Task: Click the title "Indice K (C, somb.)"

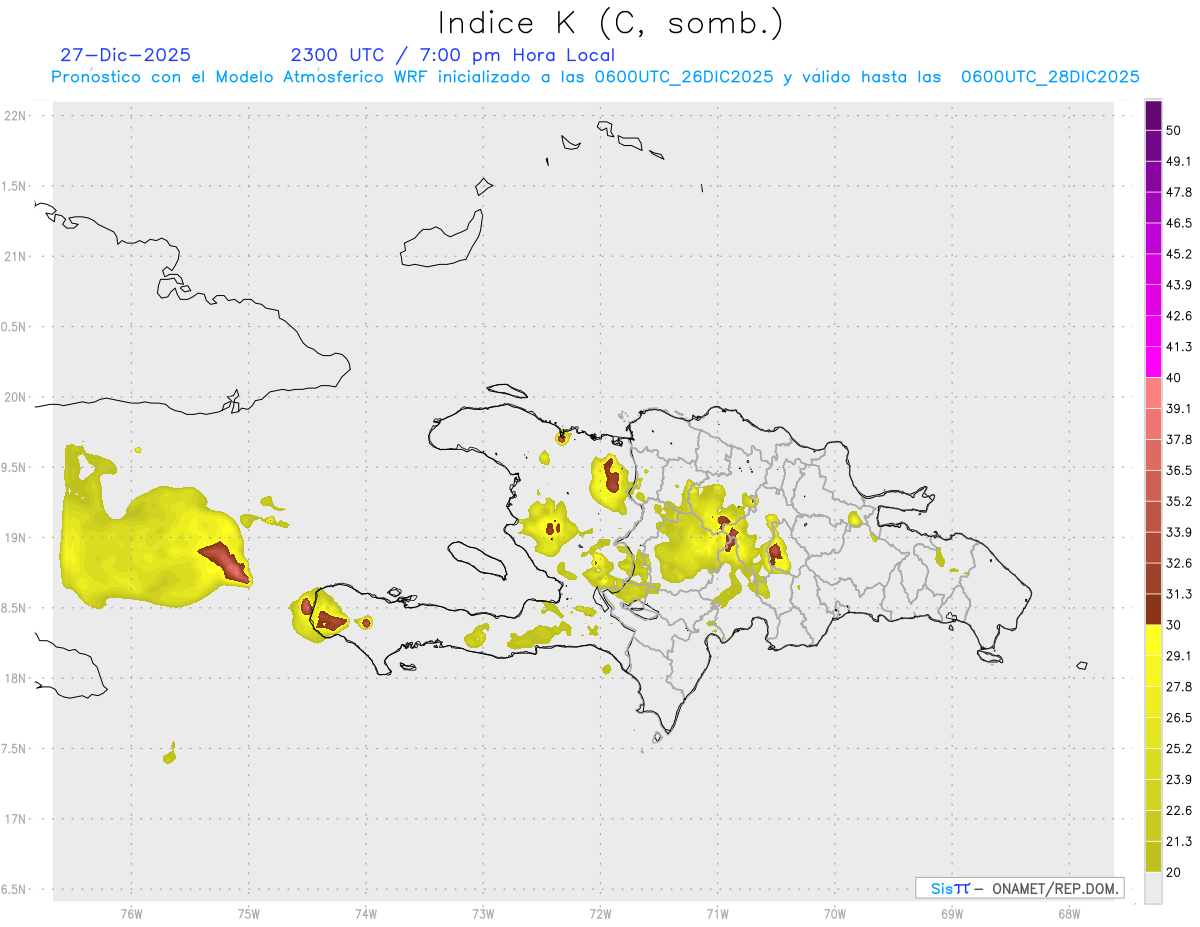Action: point(611,23)
